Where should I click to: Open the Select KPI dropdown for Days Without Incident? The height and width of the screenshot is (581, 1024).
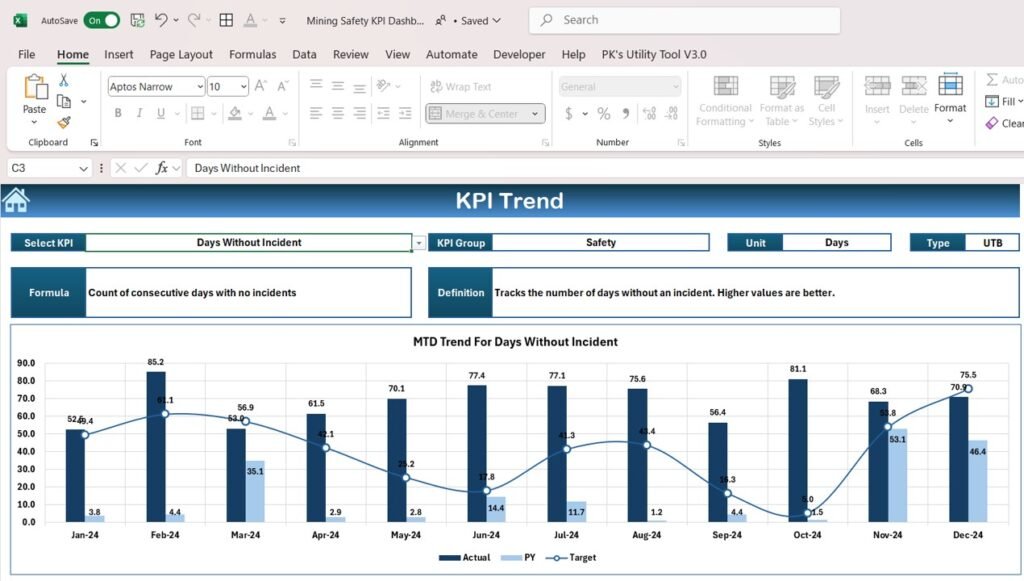click(419, 243)
